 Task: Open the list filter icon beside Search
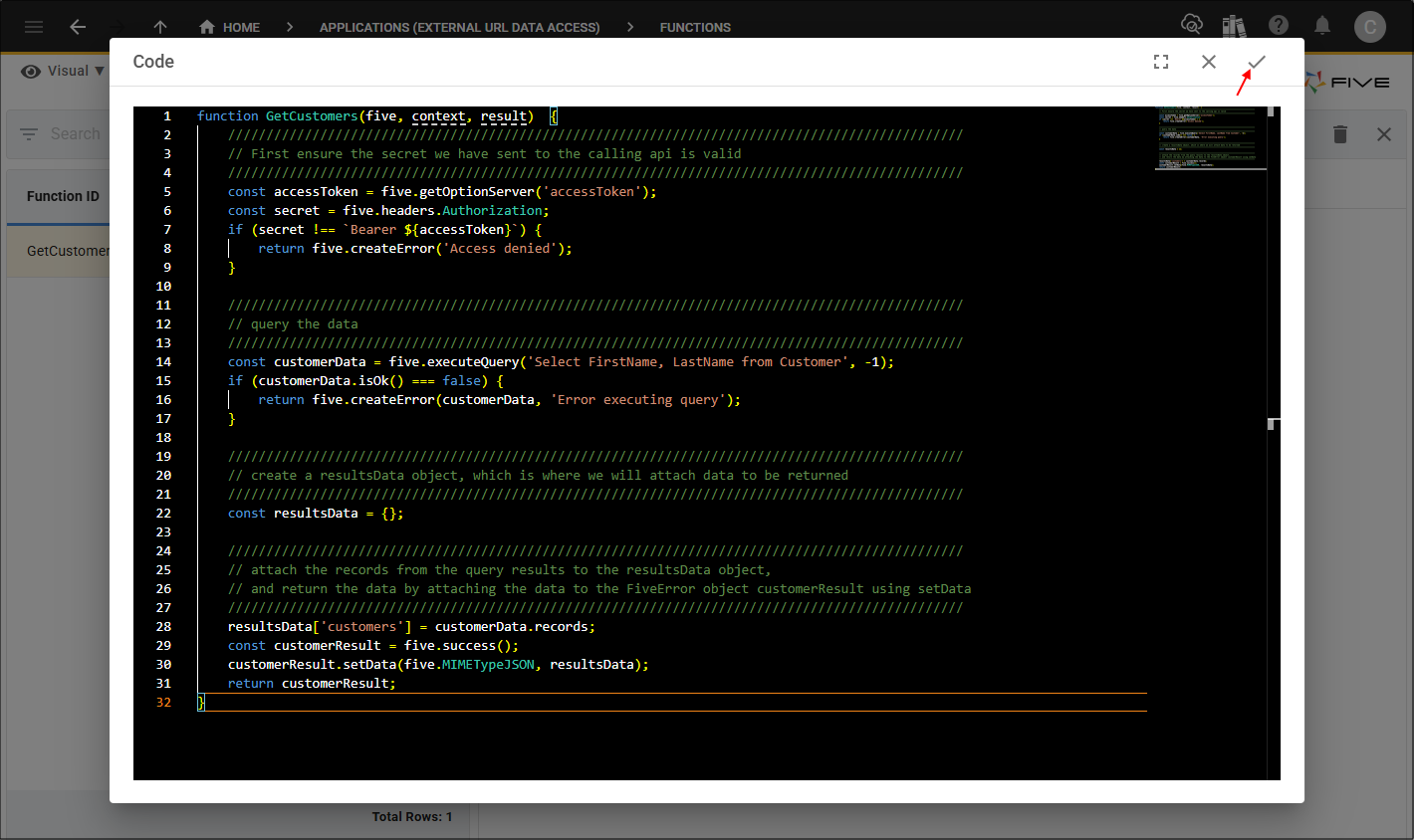point(29,134)
